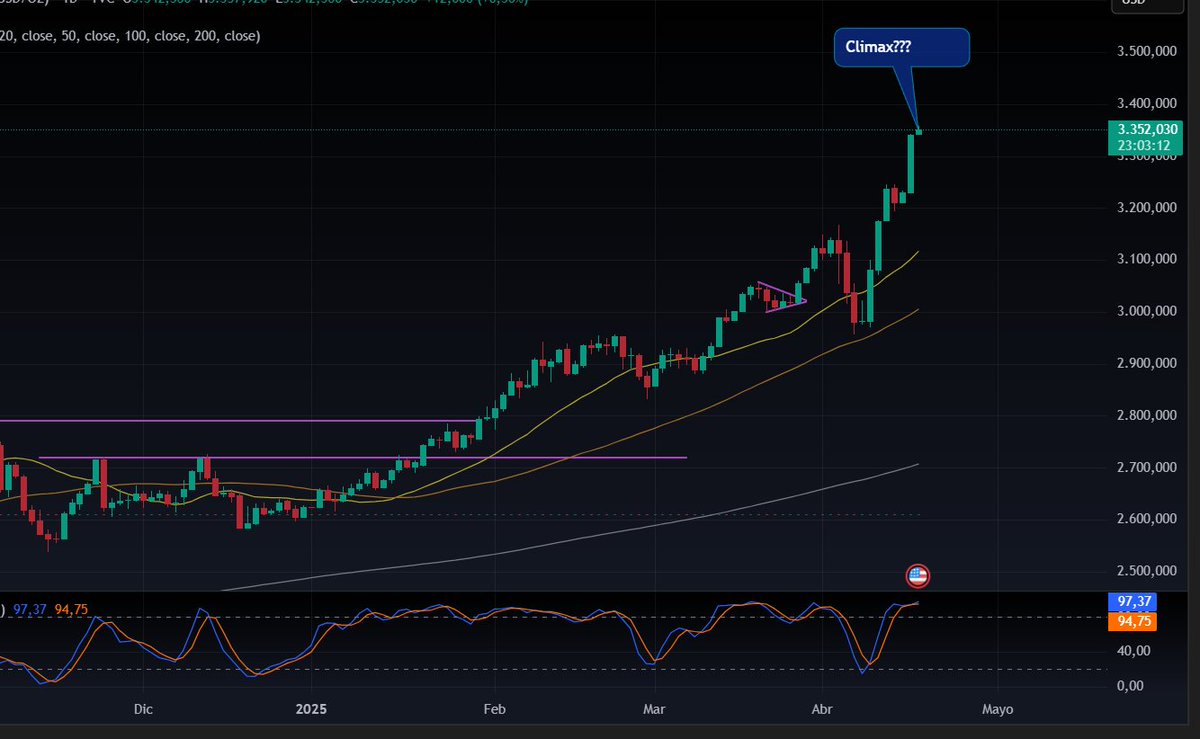The image size is (1200, 739).
Task: Click the 'Feb' label on time axis
Action: (494, 709)
